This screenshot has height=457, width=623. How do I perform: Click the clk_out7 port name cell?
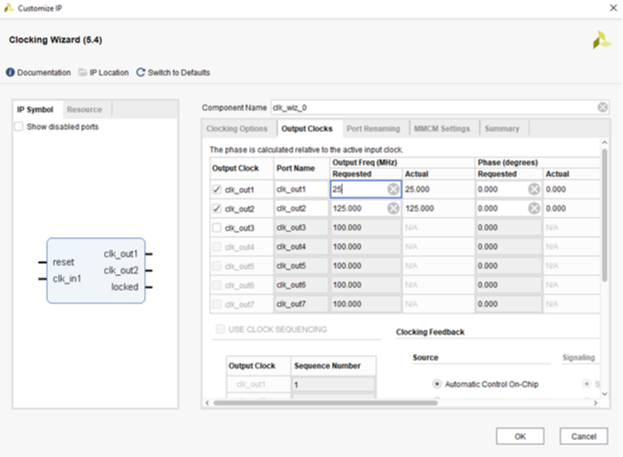(x=301, y=304)
